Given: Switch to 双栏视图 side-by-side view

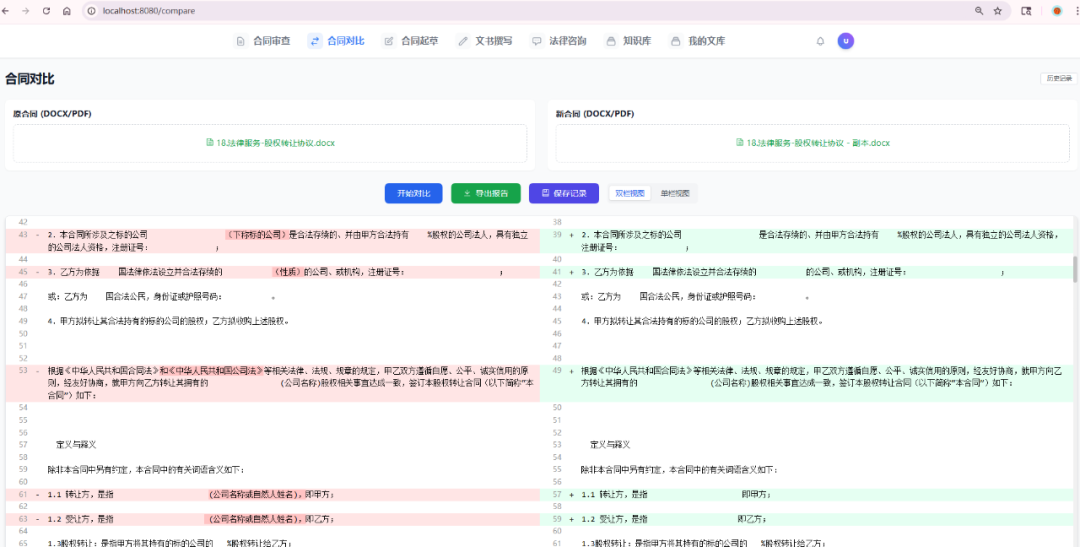Looking at the screenshot, I should (630, 193).
